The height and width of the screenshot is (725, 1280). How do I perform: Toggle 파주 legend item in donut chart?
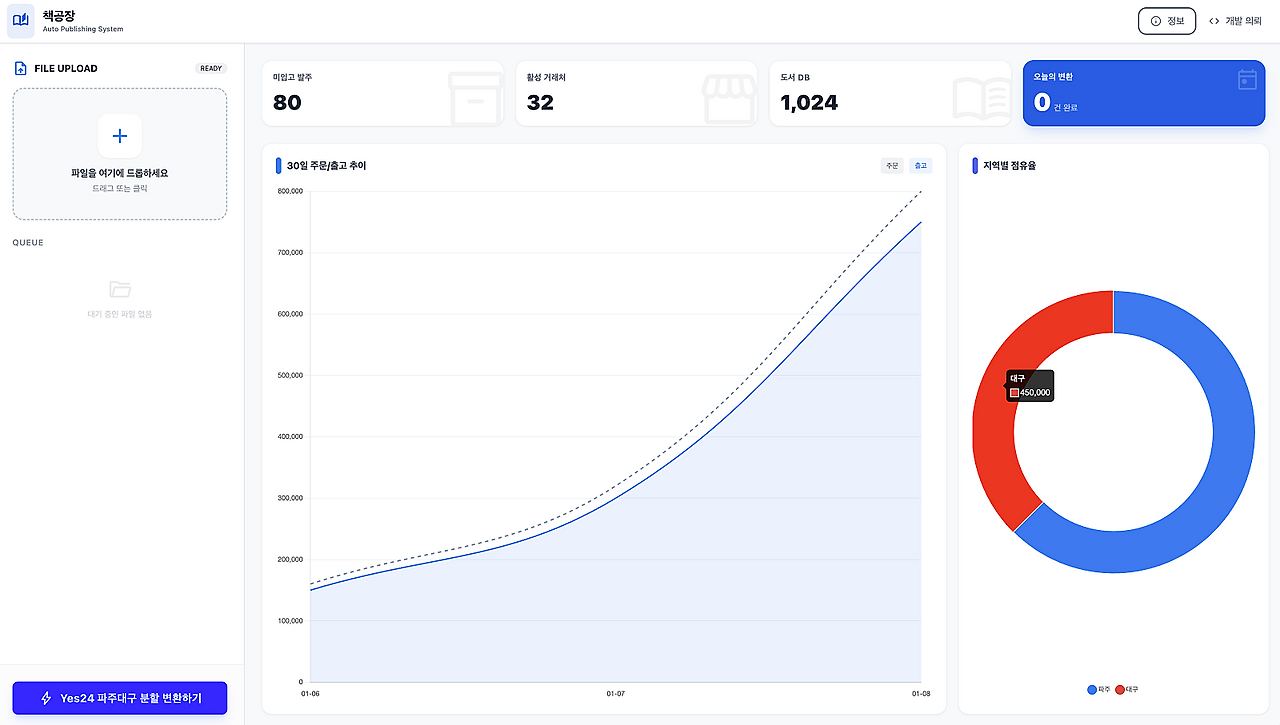click(x=1098, y=690)
